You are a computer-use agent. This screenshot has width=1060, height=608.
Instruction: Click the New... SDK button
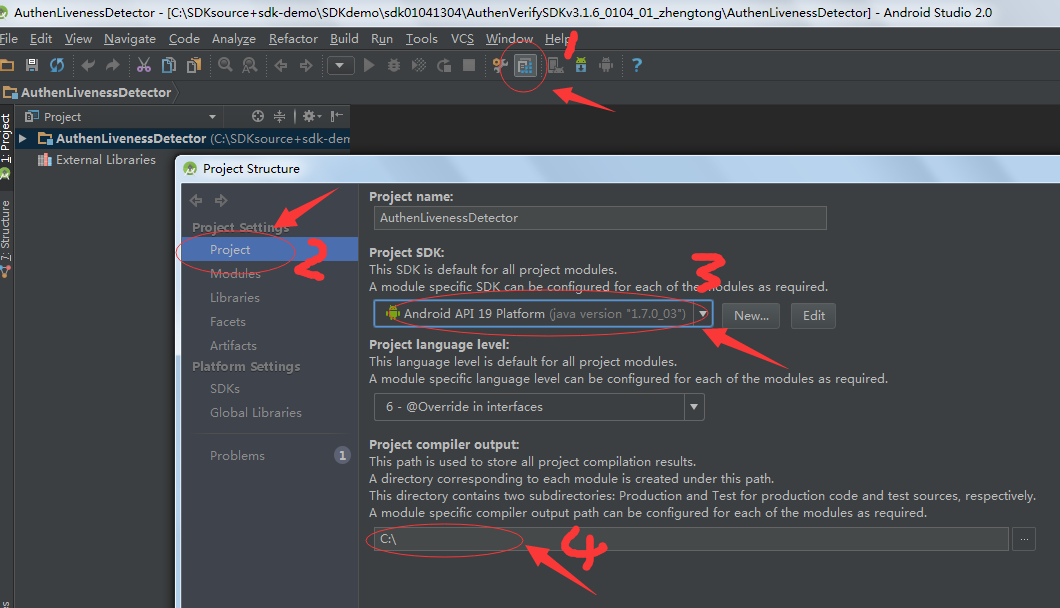pyautogui.click(x=751, y=316)
